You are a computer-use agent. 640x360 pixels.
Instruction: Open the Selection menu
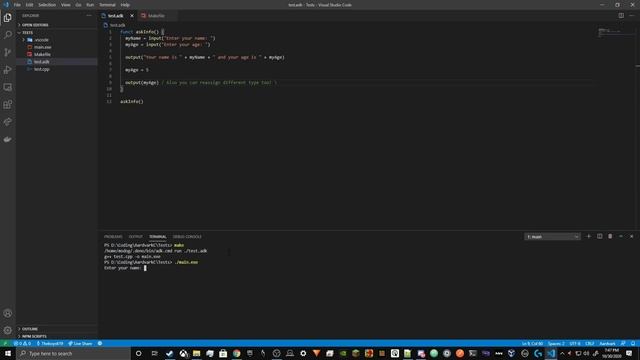[47, 5]
